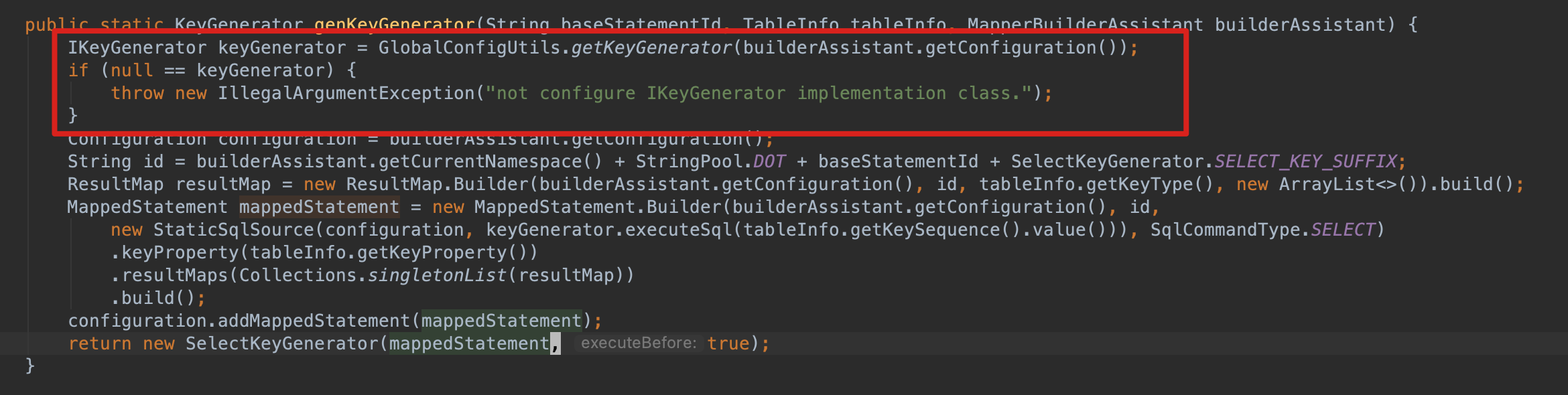Click the IllegalArgumentException class name
This screenshot has width=1568, height=395.
tap(346, 94)
